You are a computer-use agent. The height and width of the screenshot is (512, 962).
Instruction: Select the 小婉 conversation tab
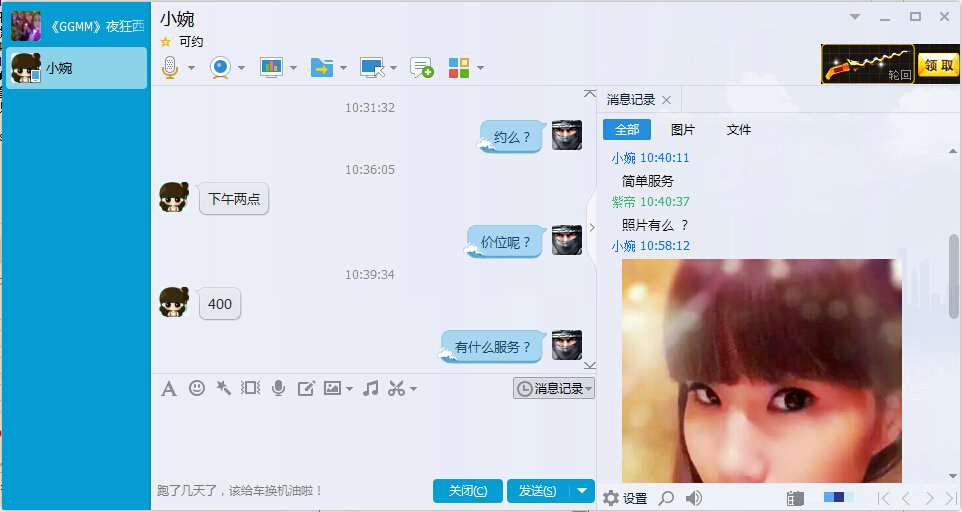76,67
